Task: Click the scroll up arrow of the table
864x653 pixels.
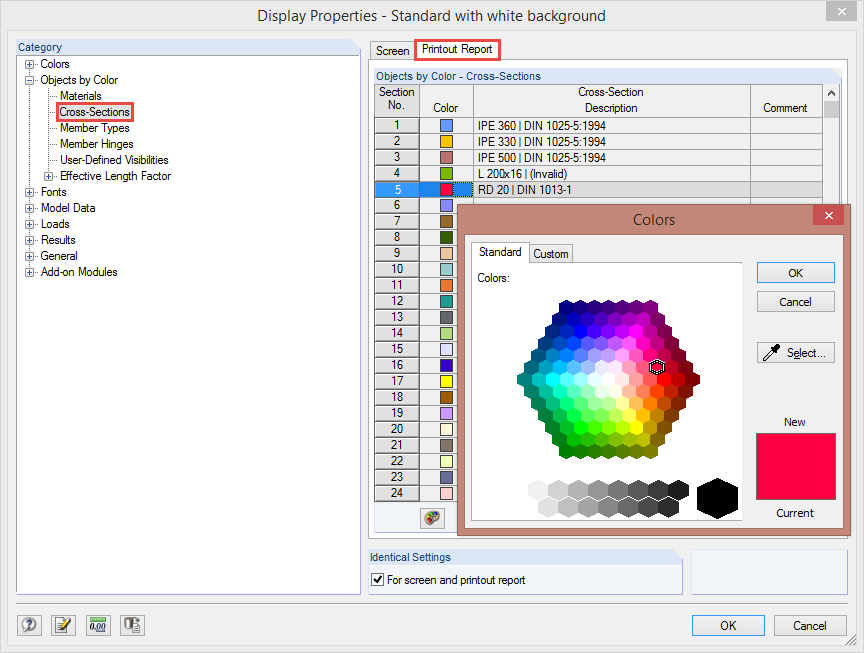Action: coord(831,93)
